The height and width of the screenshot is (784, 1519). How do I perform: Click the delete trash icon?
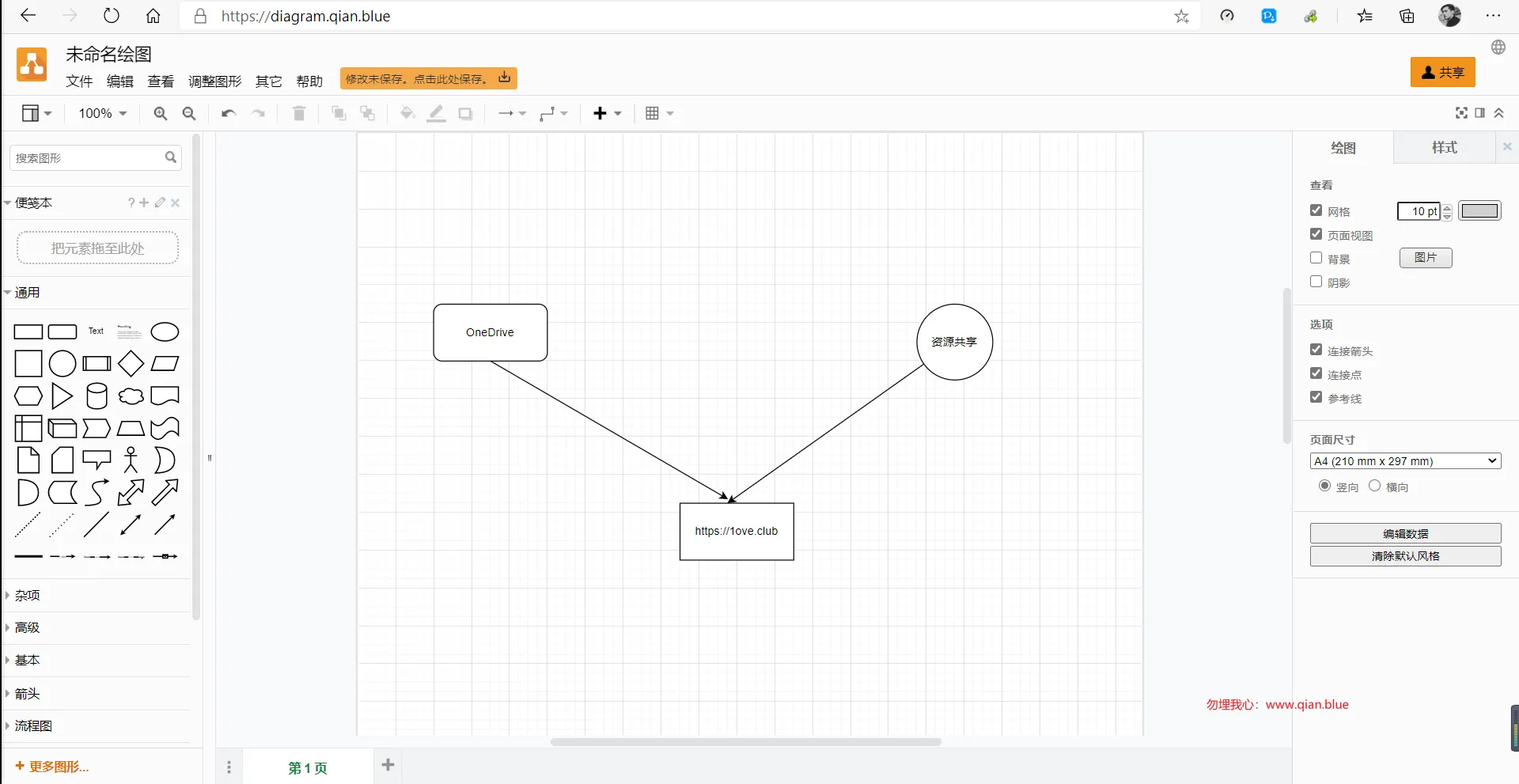[299, 114]
